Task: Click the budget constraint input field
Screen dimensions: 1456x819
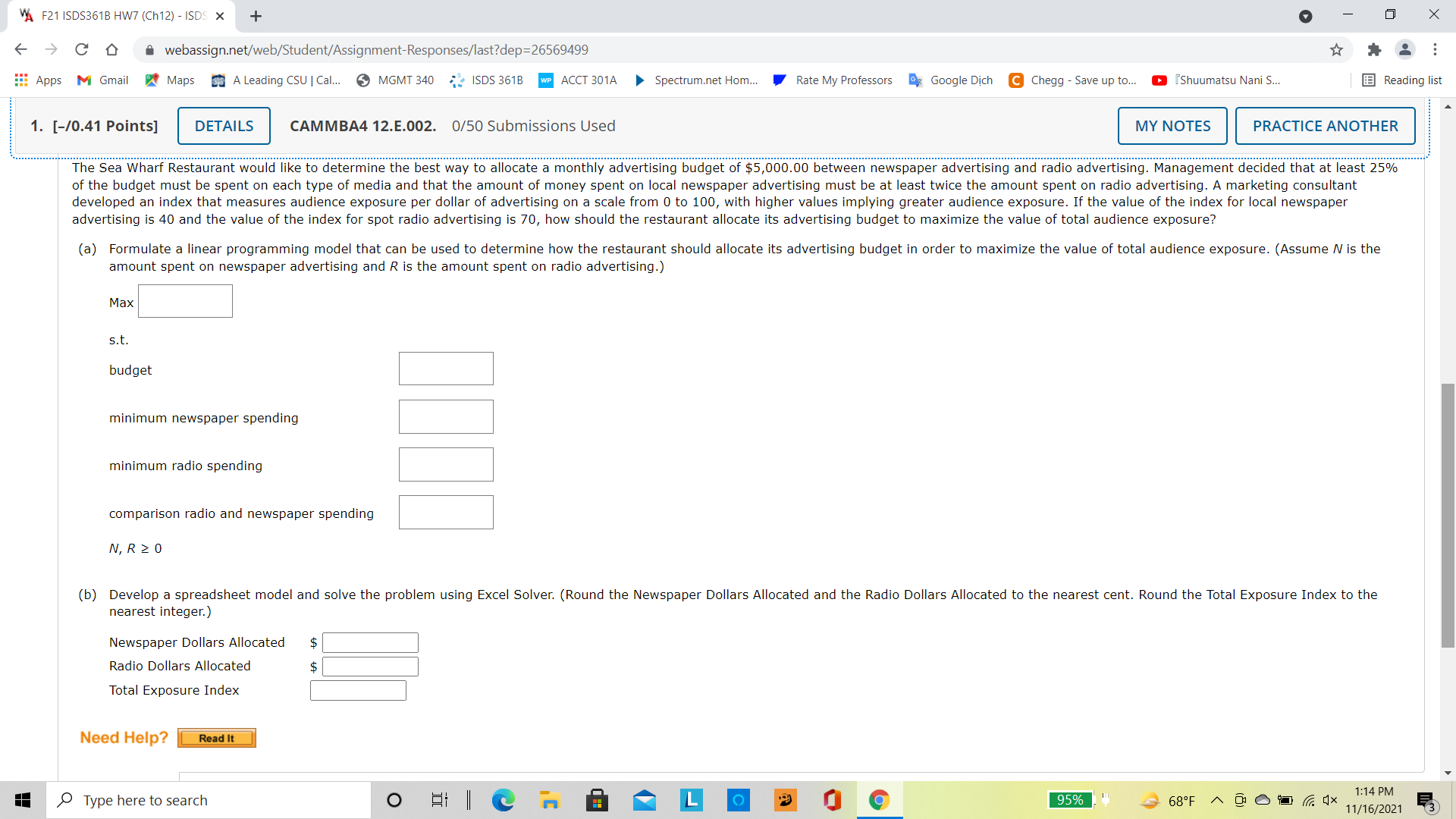Action: point(446,369)
